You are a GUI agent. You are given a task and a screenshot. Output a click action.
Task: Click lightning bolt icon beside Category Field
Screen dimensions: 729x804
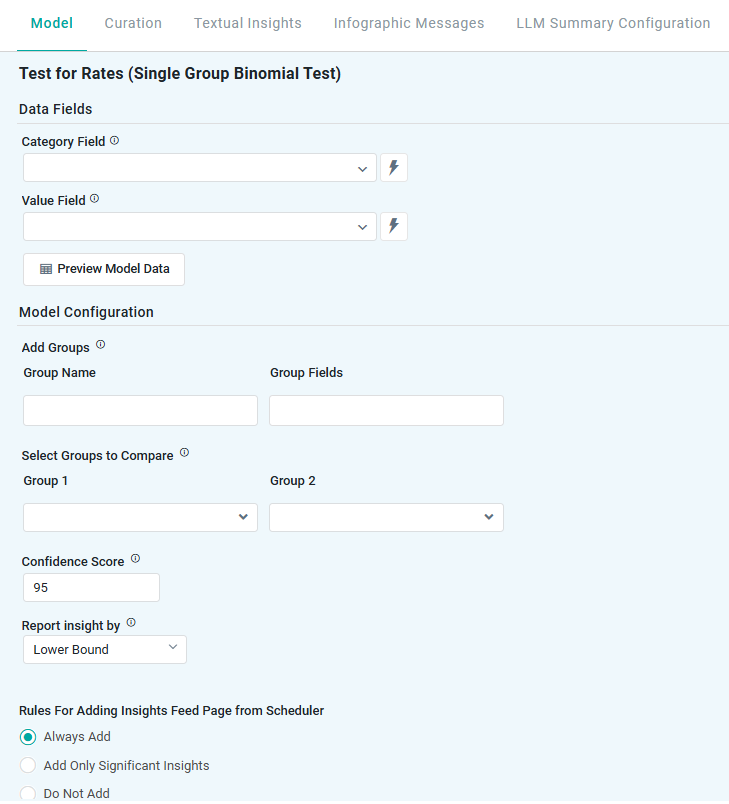394,168
